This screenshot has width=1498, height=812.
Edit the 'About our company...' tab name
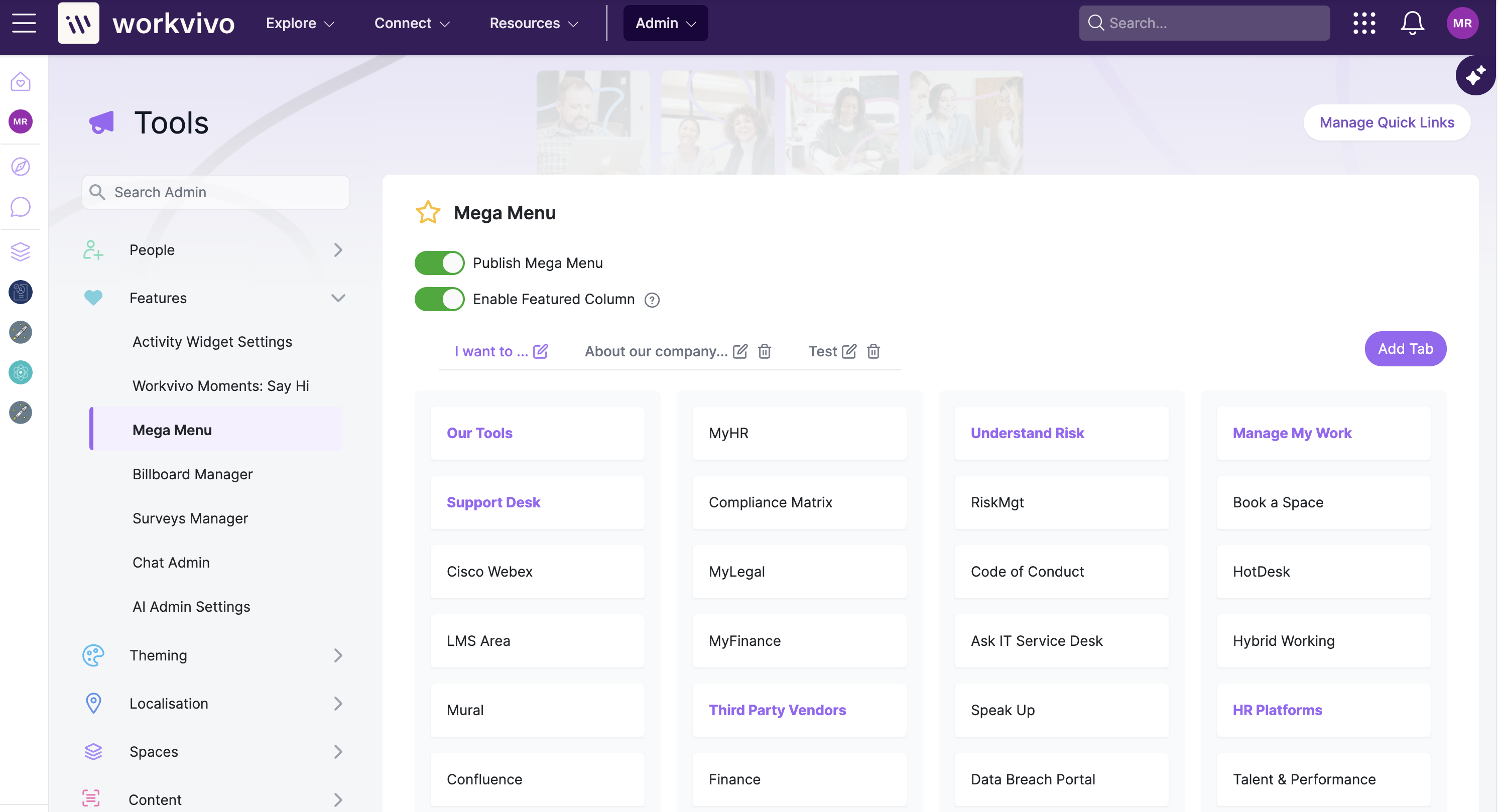739,351
